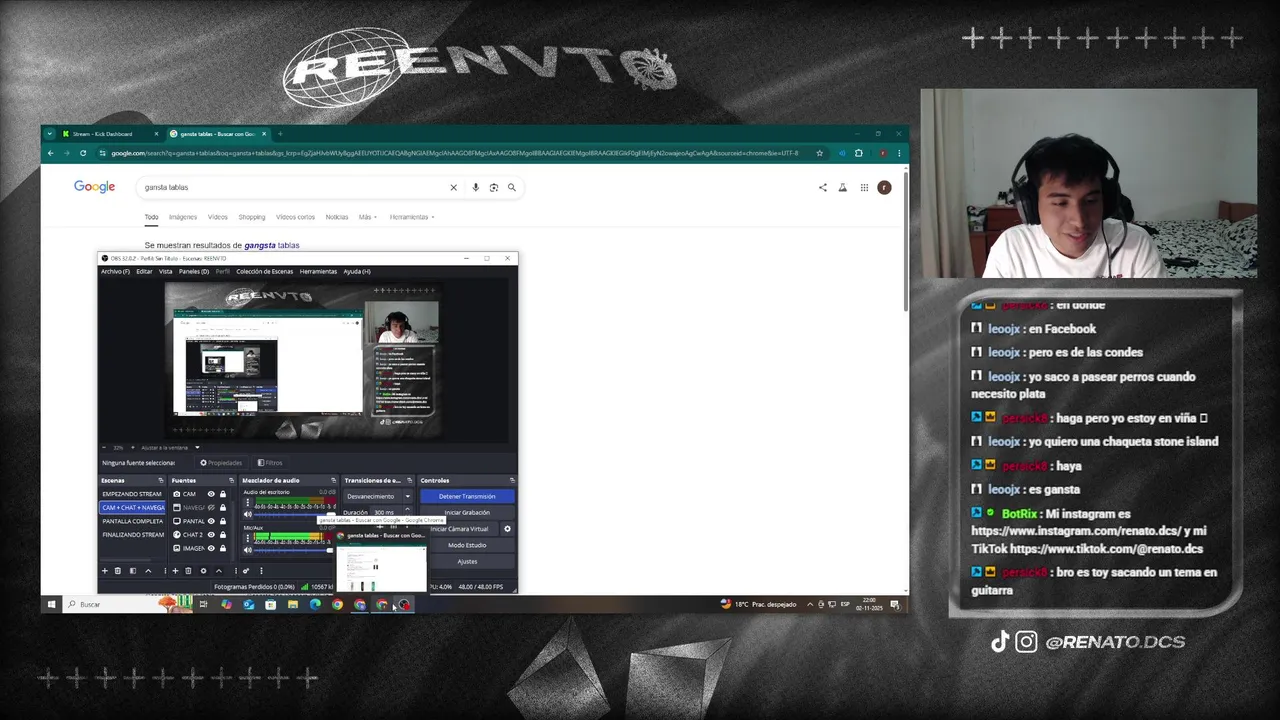
Task: Pop out the Controles dock panel
Action: (512, 480)
